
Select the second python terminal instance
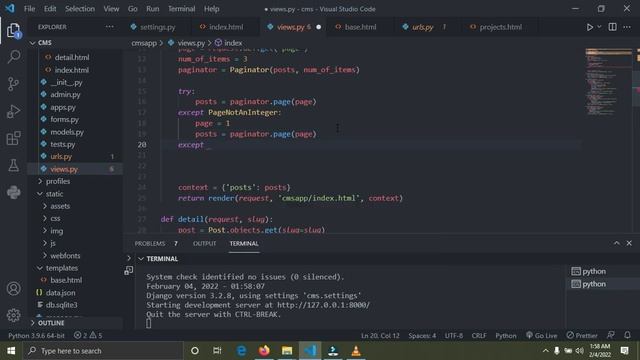(589, 284)
